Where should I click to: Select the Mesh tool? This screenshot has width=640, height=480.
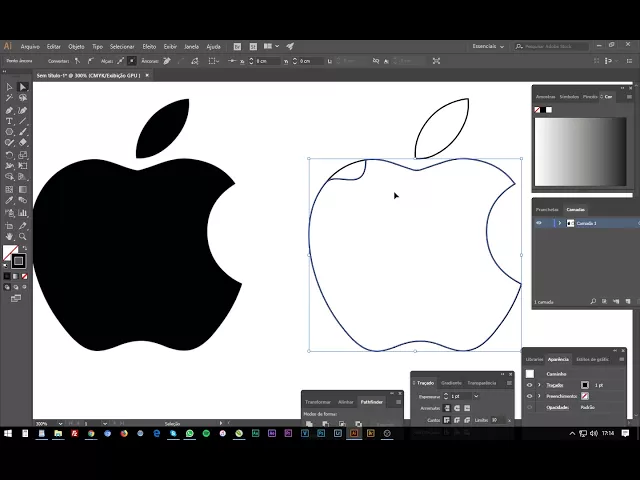pos(9,189)
